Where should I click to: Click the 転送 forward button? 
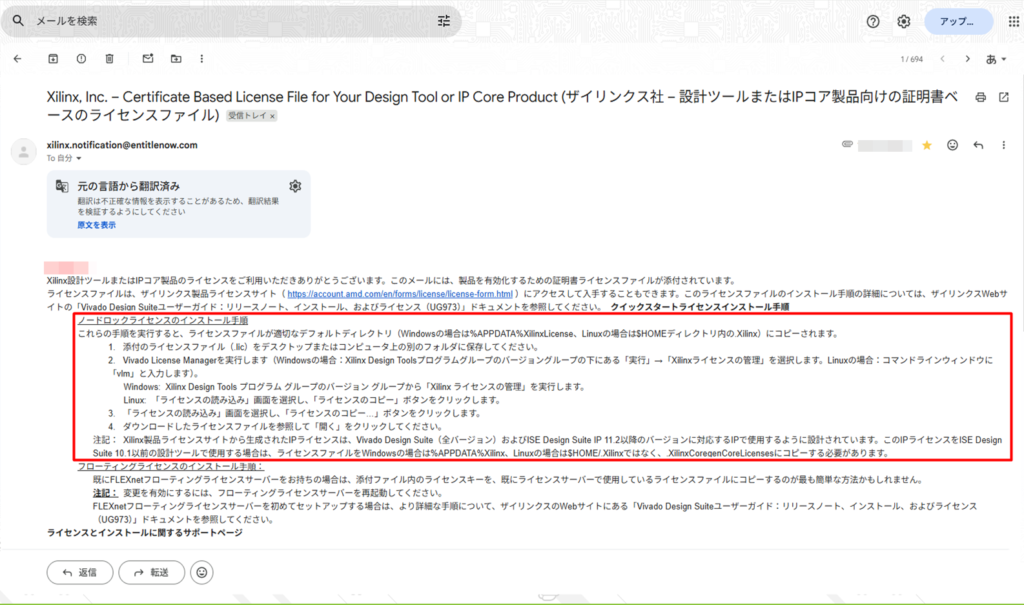pos(152,572)
